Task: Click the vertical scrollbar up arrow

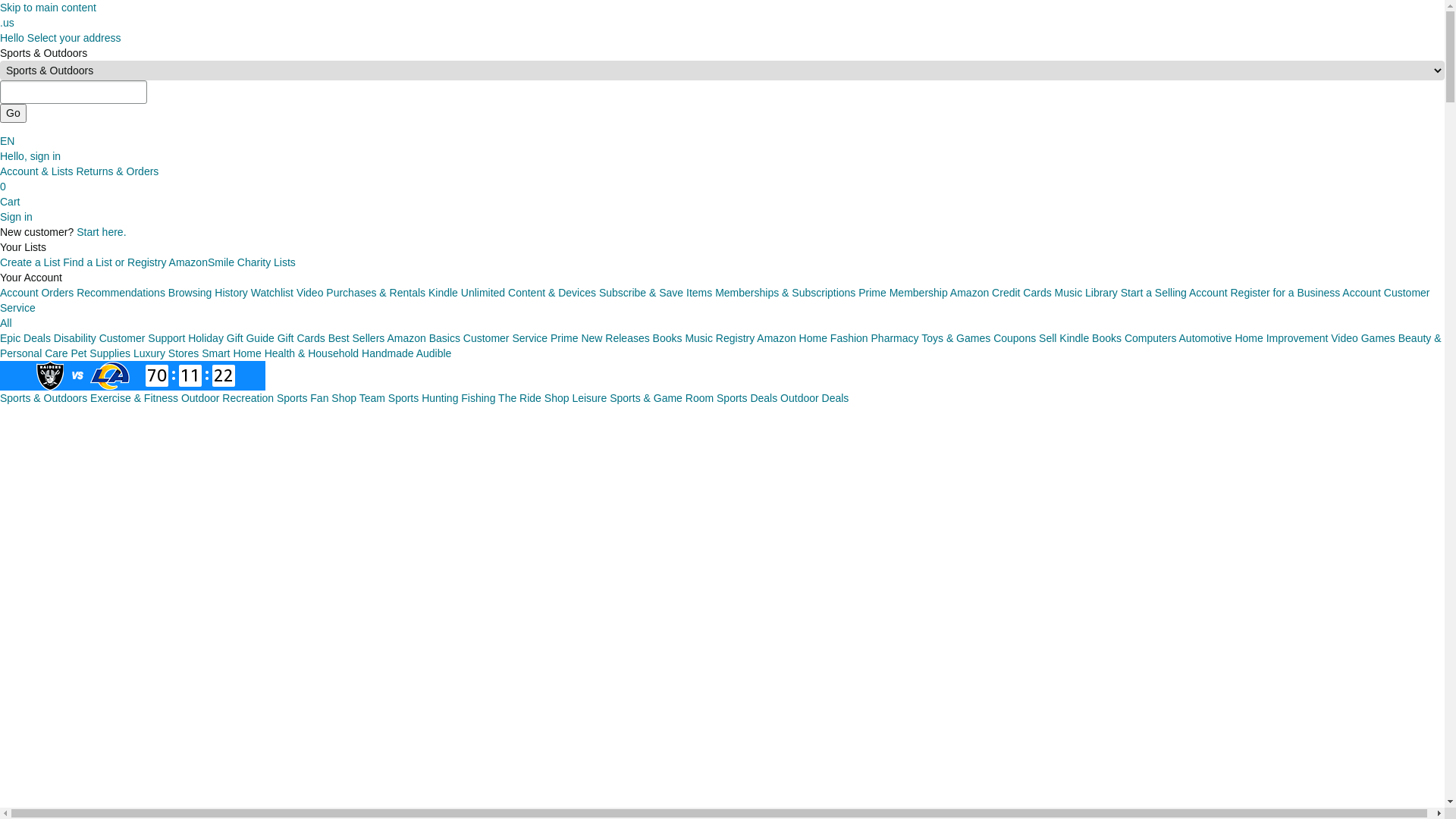Action: pos(1450,6)
